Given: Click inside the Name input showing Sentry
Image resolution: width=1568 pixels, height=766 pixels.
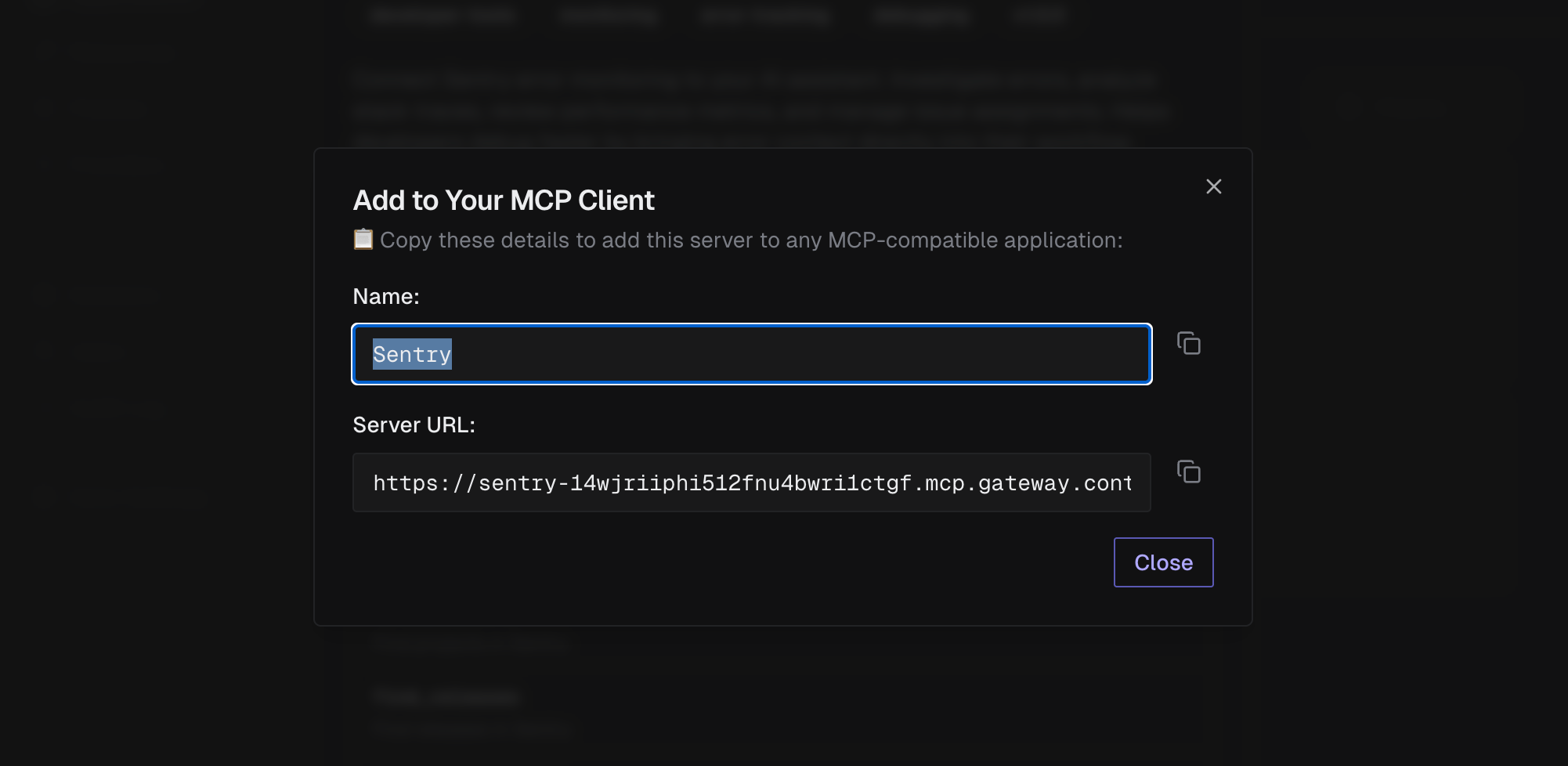Looking at the screenshot, I should click(751, 354).
